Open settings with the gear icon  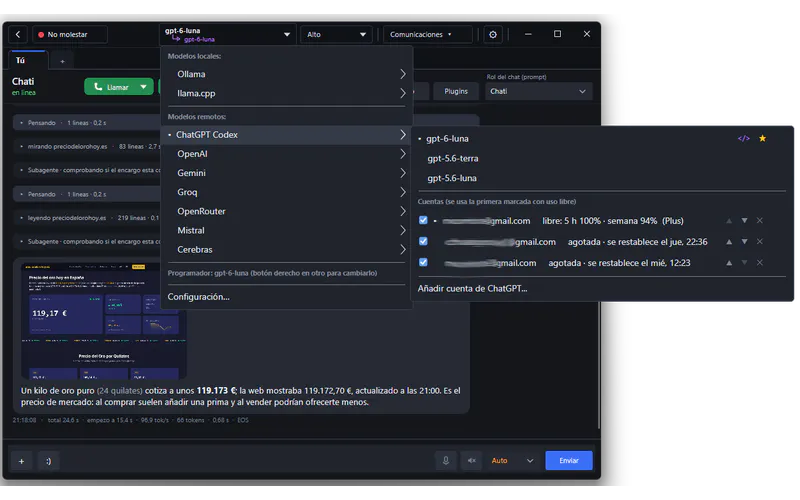[x=493, y=34]
